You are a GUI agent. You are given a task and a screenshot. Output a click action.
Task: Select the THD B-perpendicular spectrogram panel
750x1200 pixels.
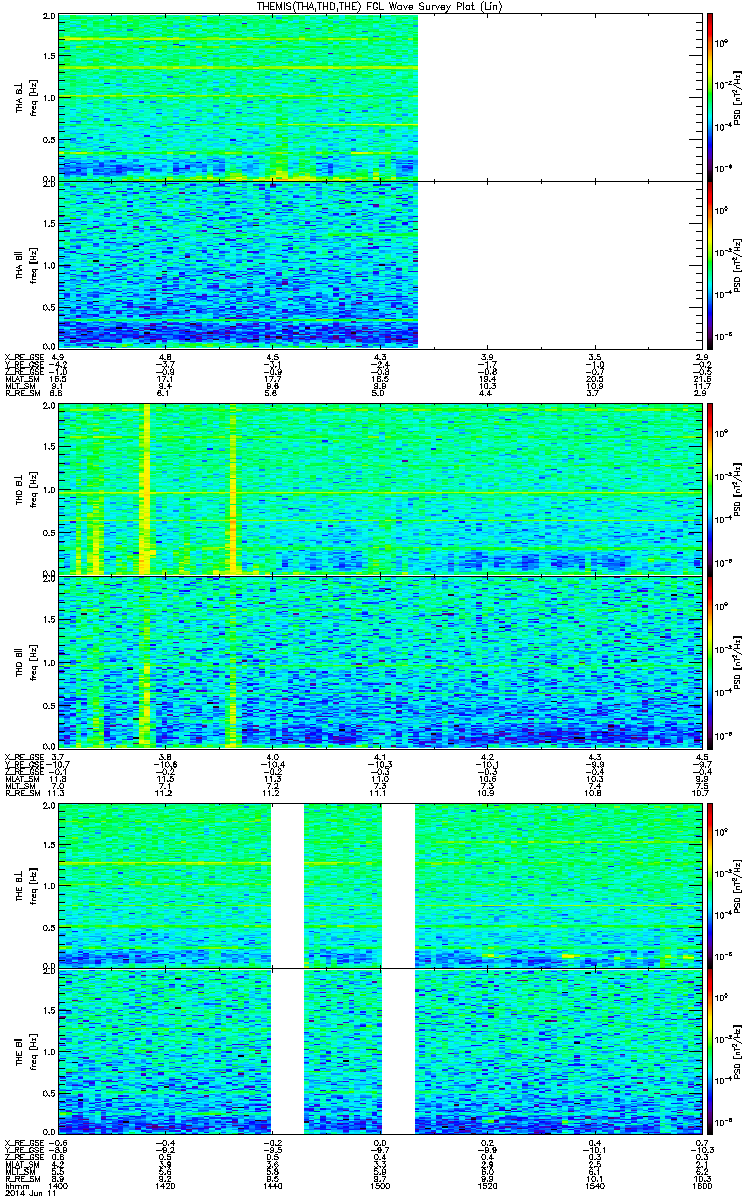(380, 489)
